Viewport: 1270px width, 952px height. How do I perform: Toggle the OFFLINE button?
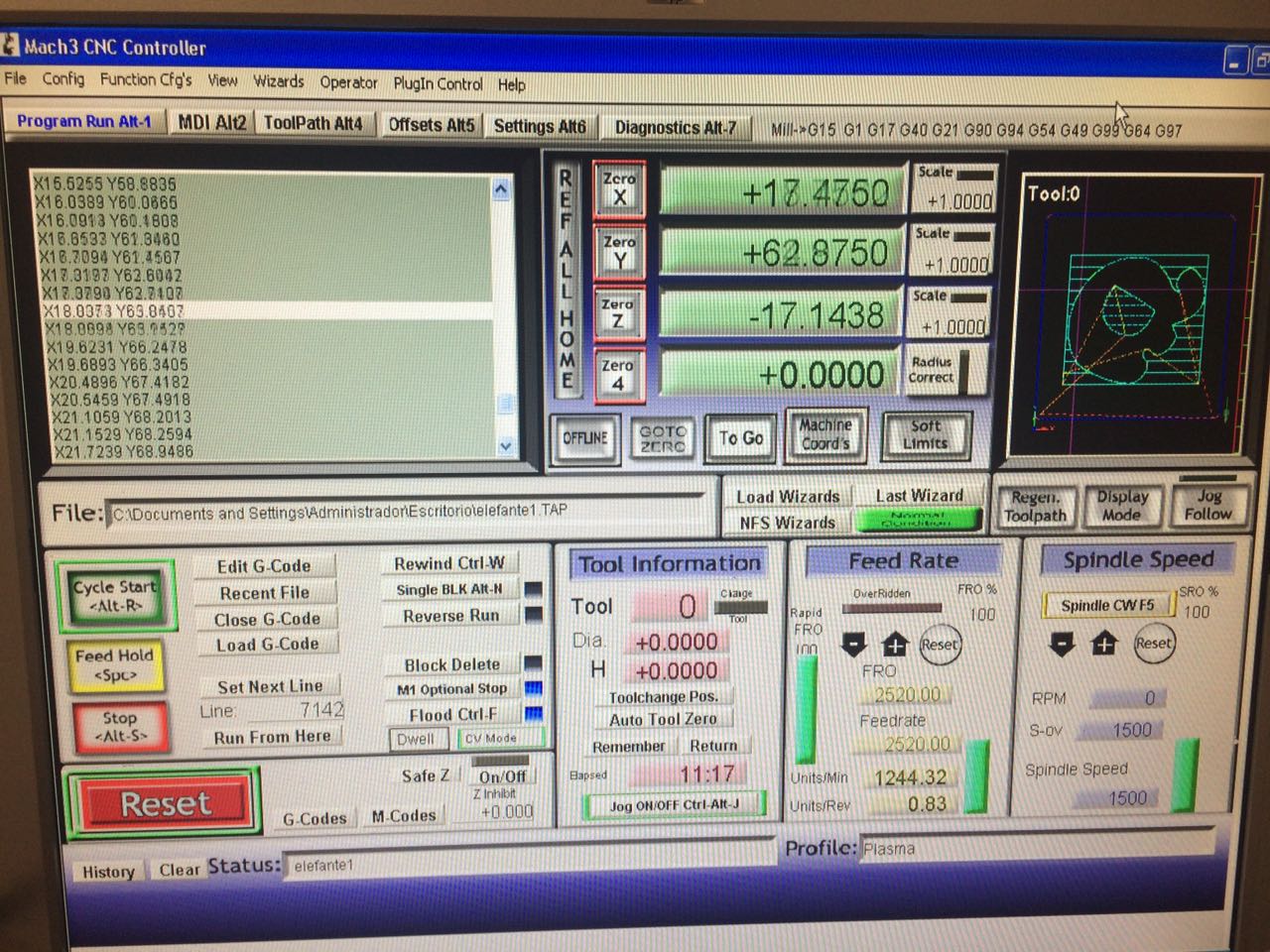tap(585, 437)
